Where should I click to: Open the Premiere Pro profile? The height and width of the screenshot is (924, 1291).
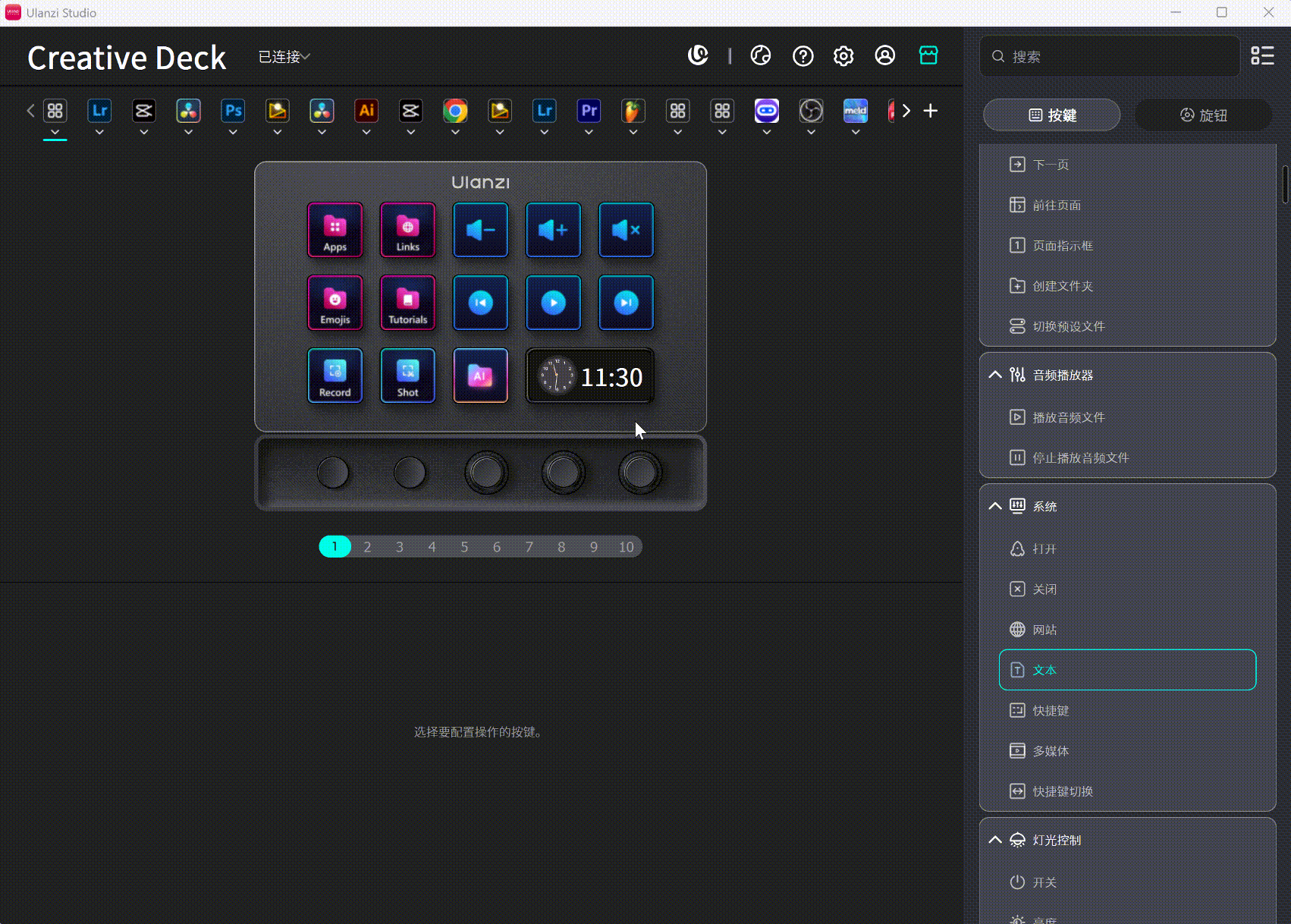tap(589, 112)
